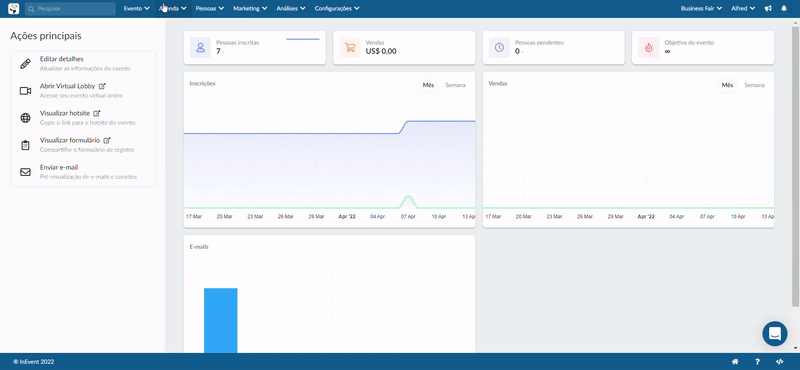Expand the Business Fair event dropdown

[701, 9]
